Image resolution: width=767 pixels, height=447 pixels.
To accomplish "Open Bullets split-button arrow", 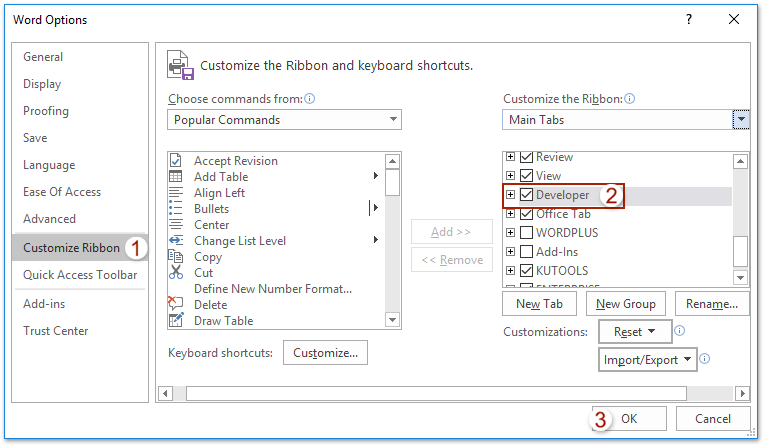I will click(375, 208).
